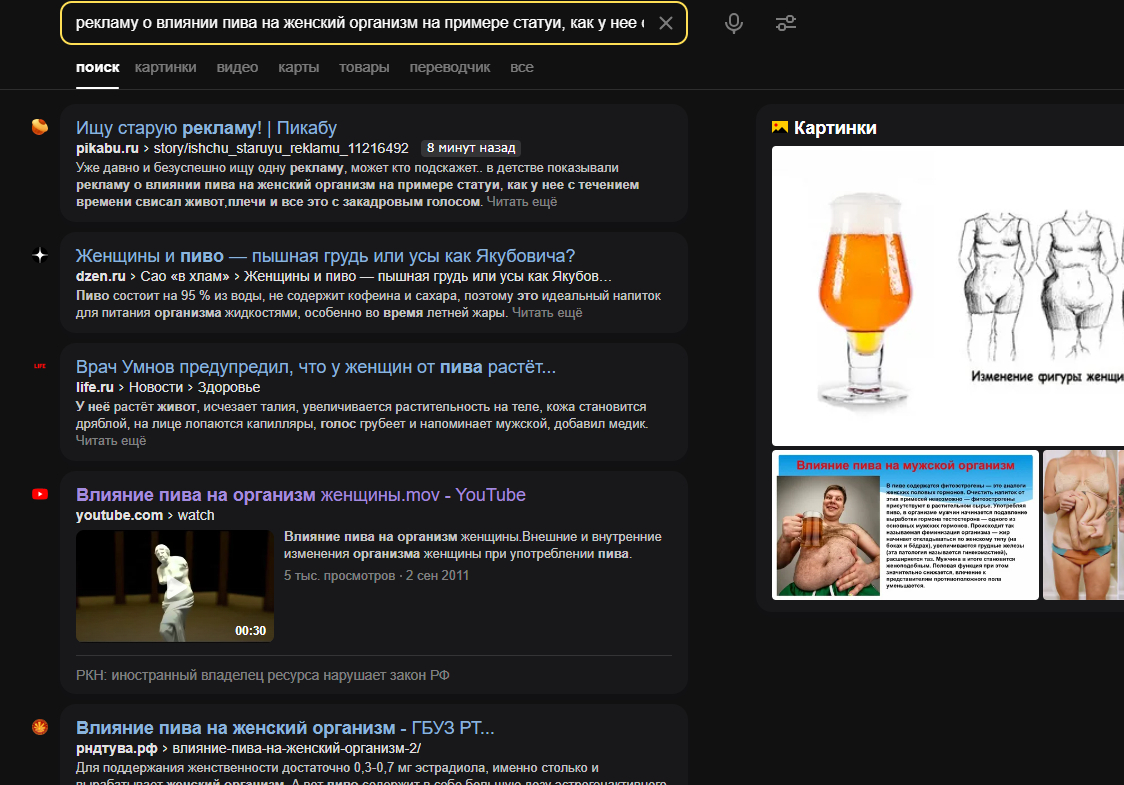Click the 00:30 duration label on video
The height and width of the screenshot is (785, 1124).
tap(250, 631)
